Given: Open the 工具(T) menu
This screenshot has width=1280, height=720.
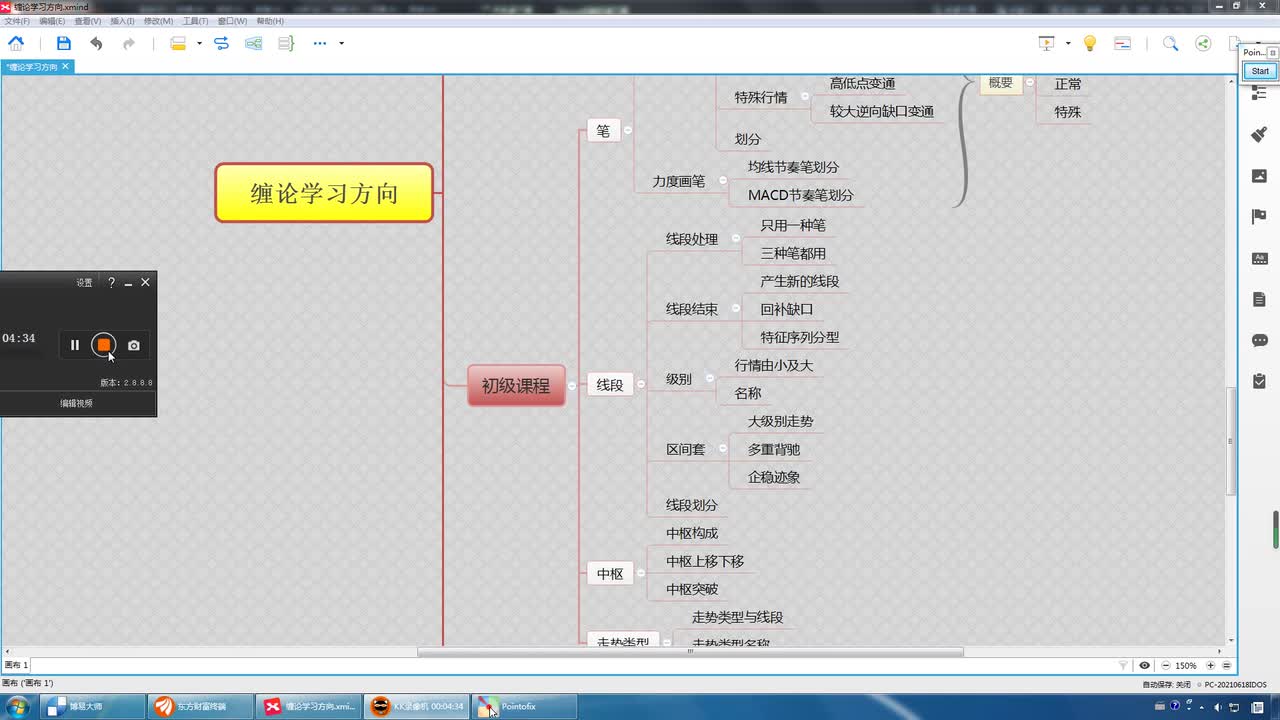Looking at the screenshot, I should (x=195, y=21).
